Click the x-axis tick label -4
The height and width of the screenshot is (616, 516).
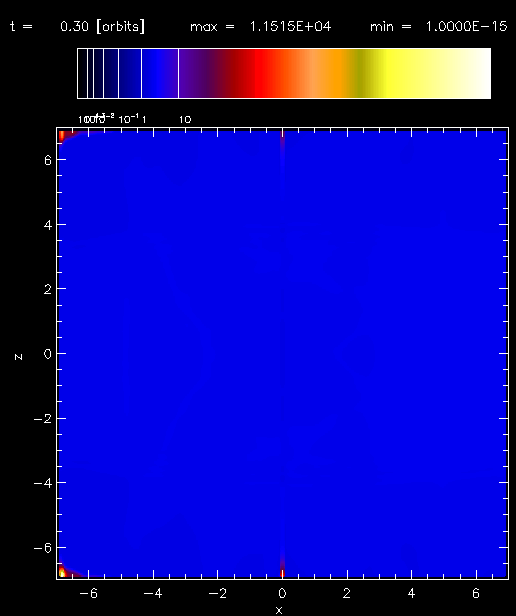153,593
